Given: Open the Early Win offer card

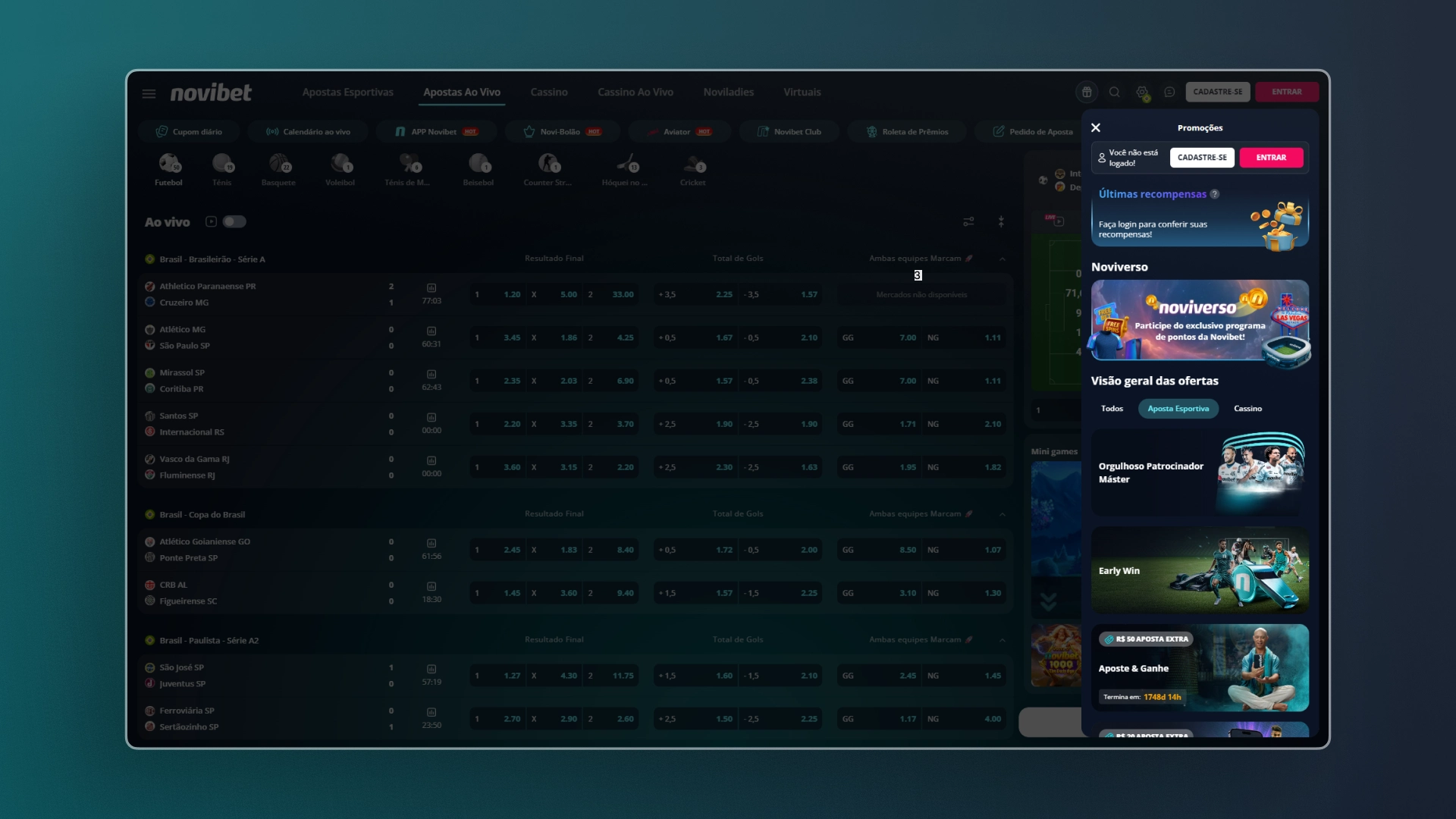Looking at the screenshot, I should (1200, 570).
